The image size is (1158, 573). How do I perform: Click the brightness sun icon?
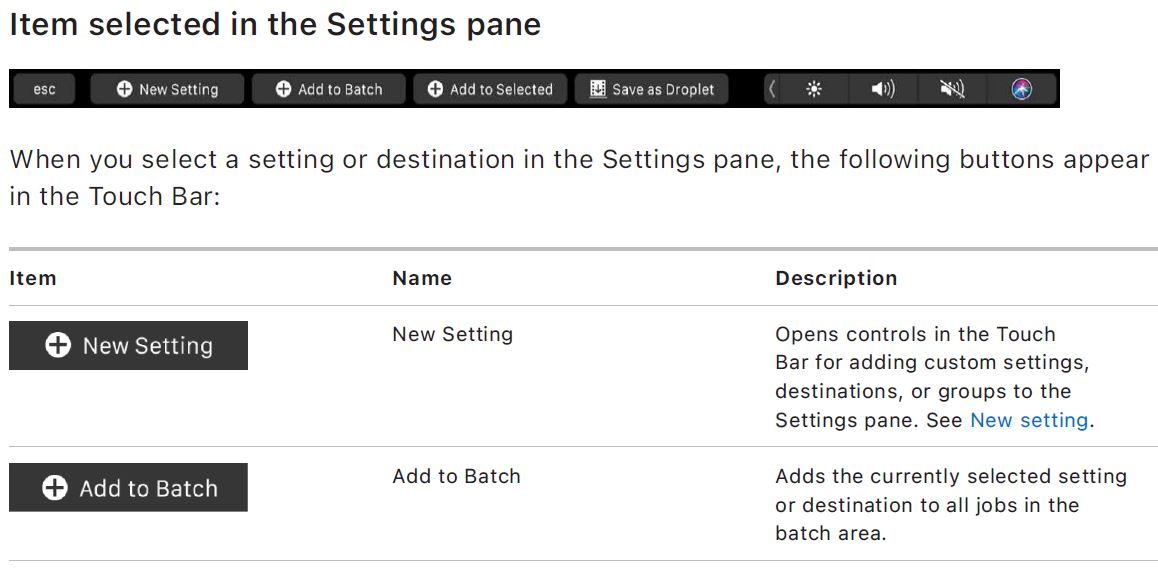[814, 89]
